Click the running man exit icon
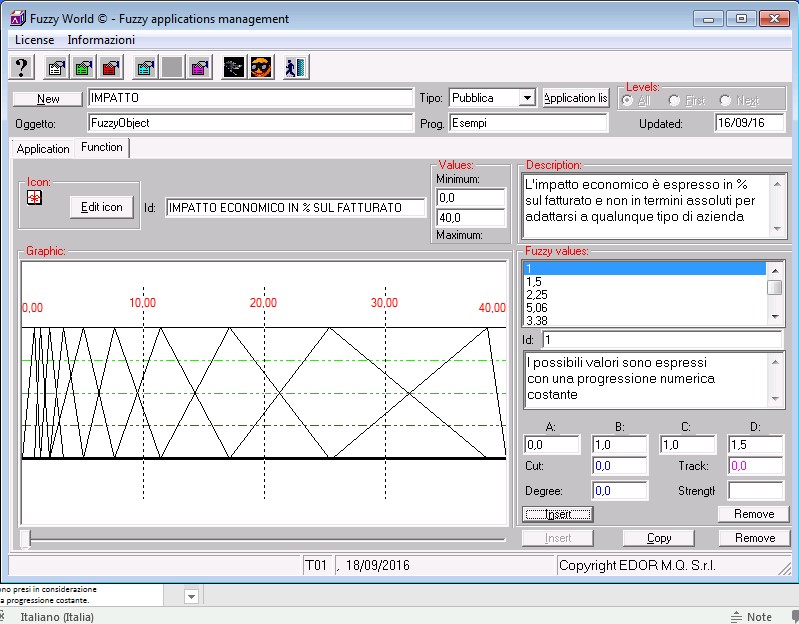Image resolution: width=799 pixels, height=624 pixels. [x=296, y=67]
